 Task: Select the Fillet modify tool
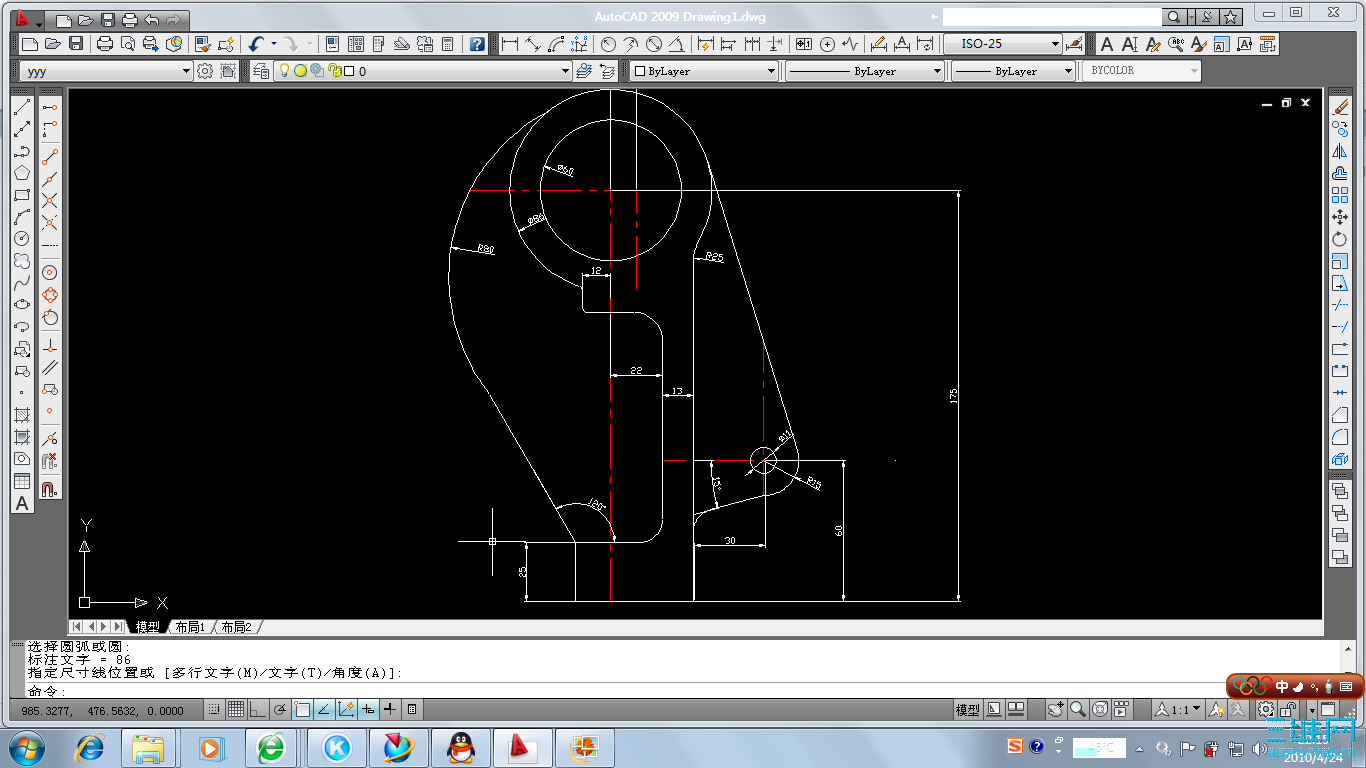coord(1340,437)
